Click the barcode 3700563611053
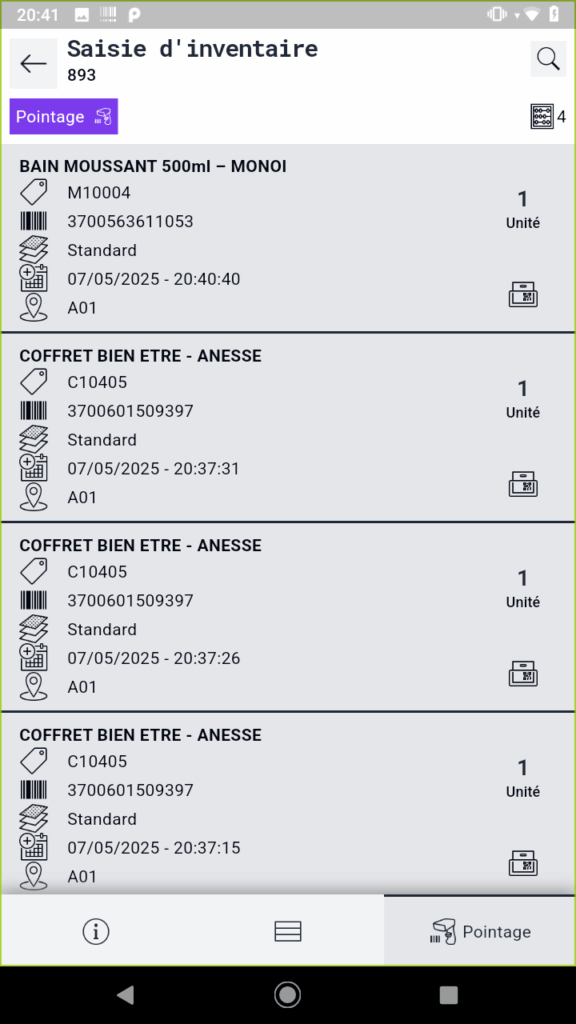The image size is (576, 1024). [131, 221]
